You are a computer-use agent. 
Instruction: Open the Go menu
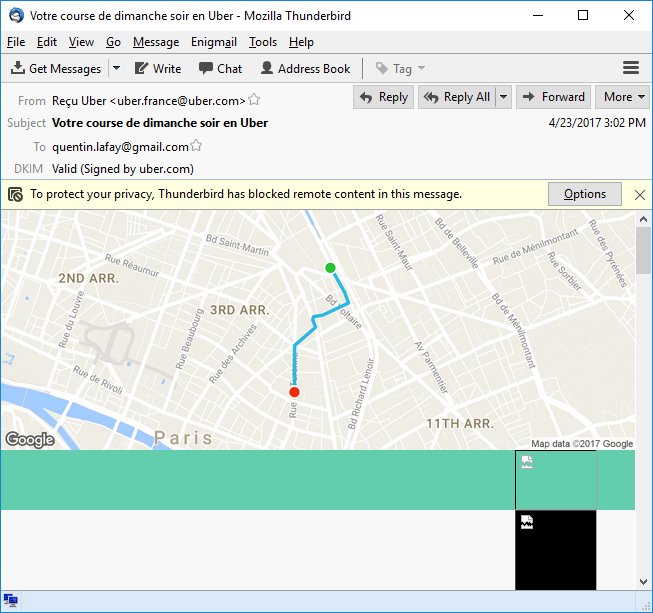click(113, 42)
